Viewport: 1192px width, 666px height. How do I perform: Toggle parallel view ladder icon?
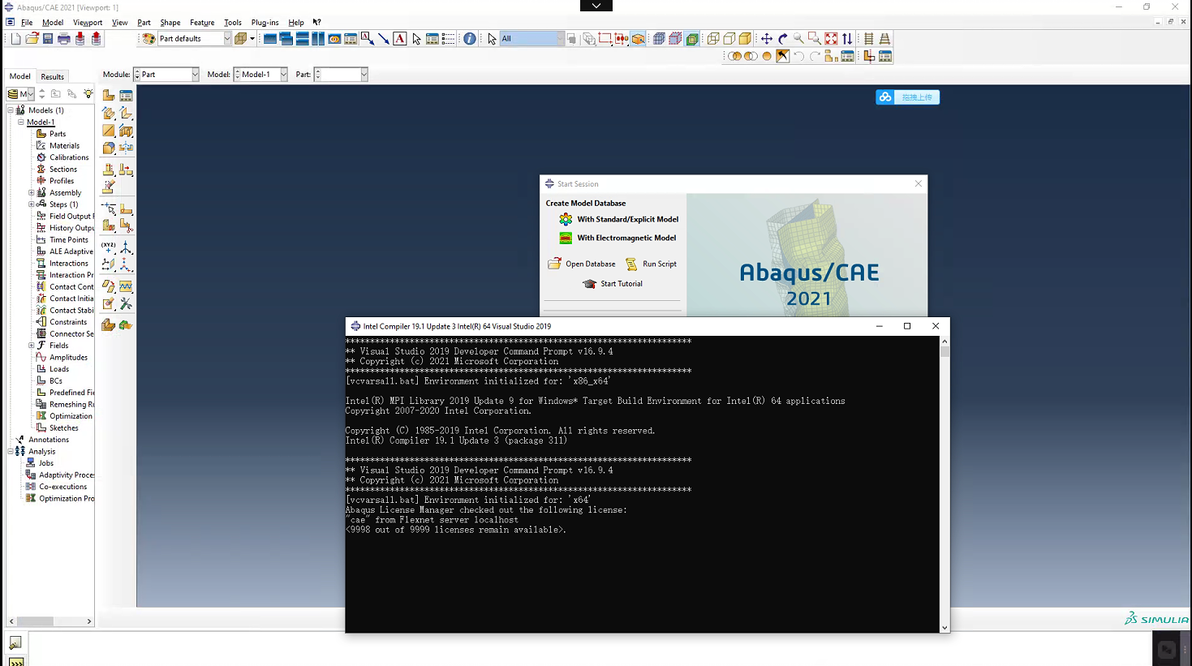coord(869,39)
